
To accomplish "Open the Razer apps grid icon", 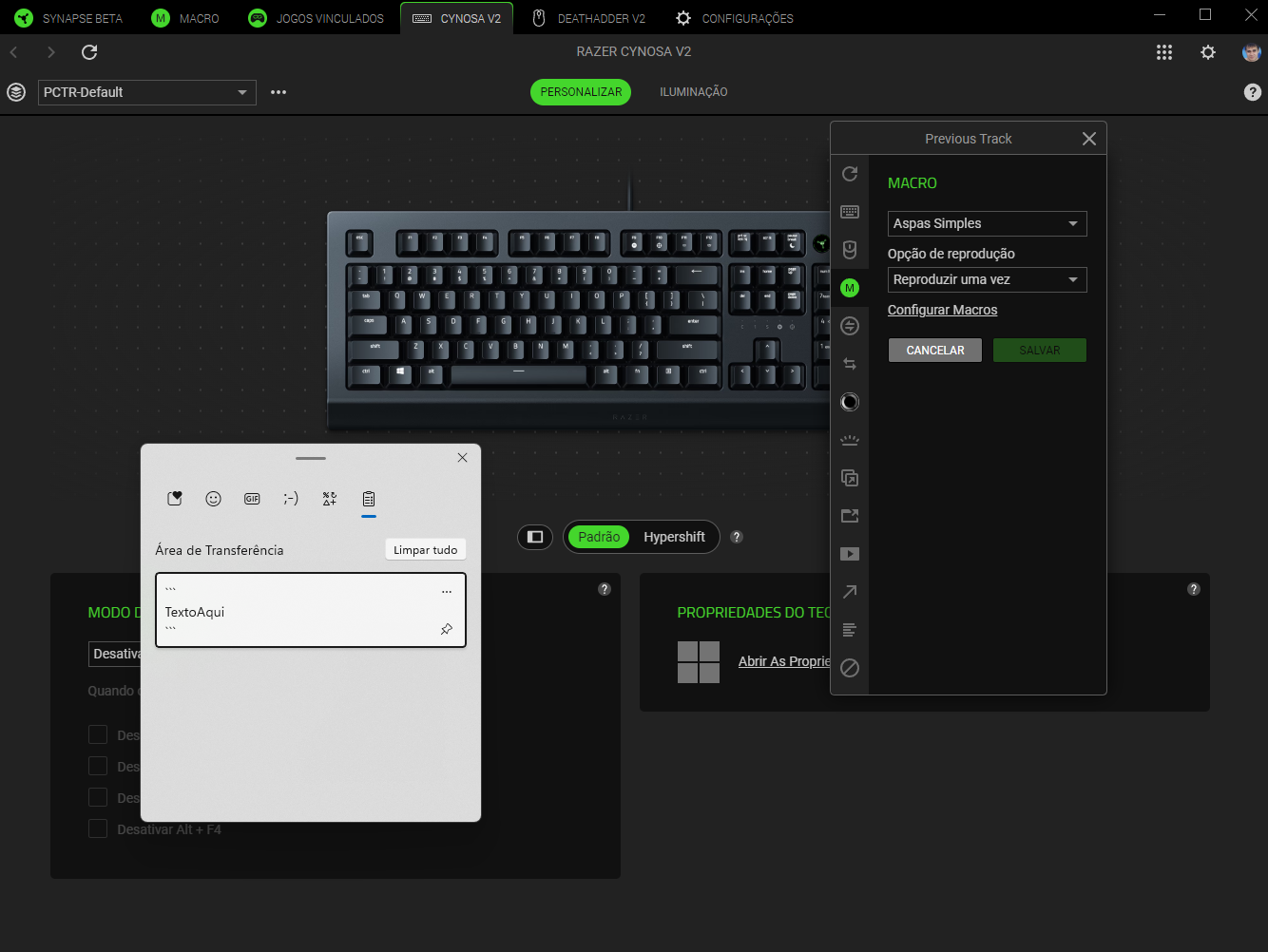I will [1164, 52].
